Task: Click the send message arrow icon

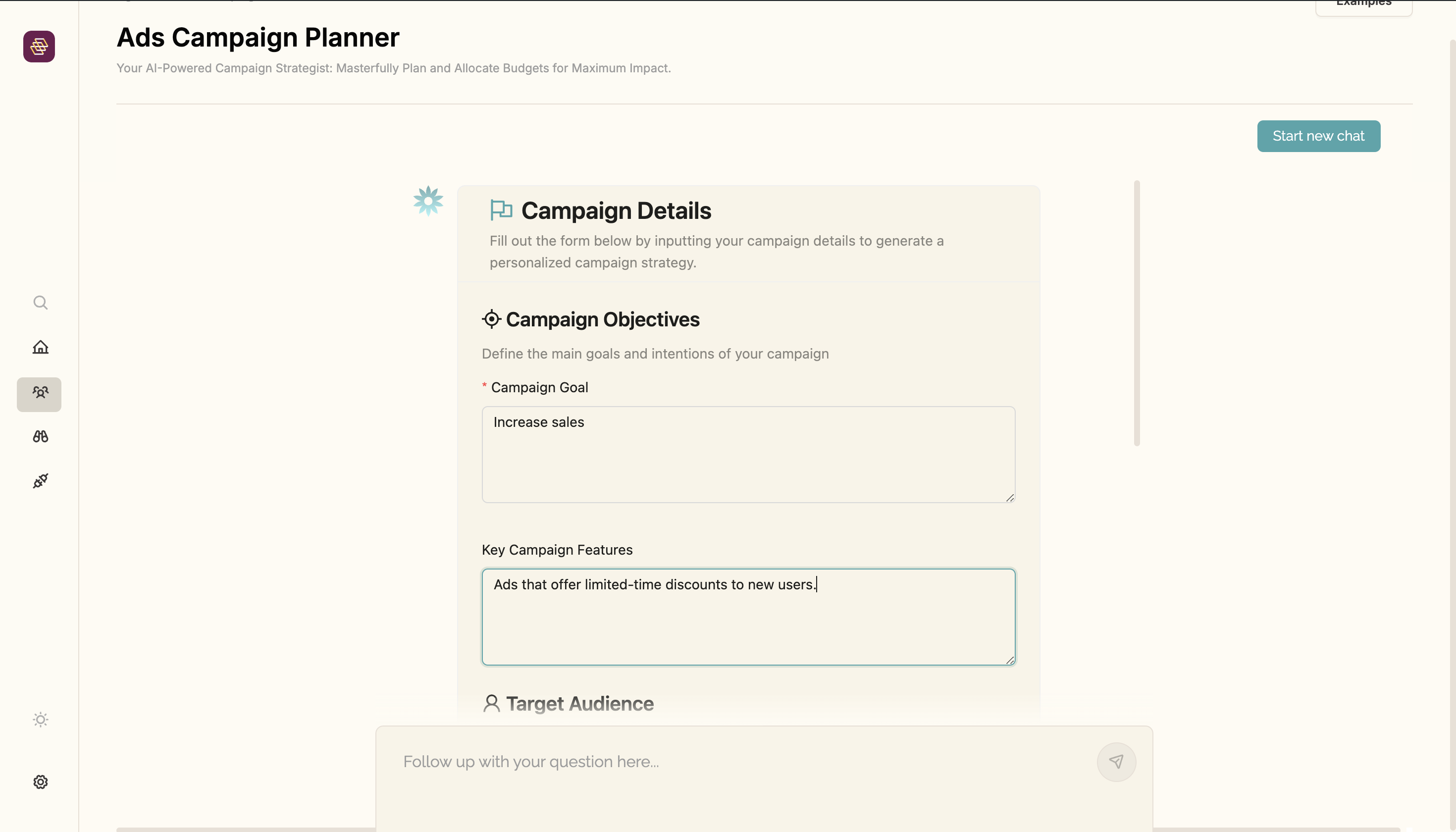Action: coord(1116,762)
